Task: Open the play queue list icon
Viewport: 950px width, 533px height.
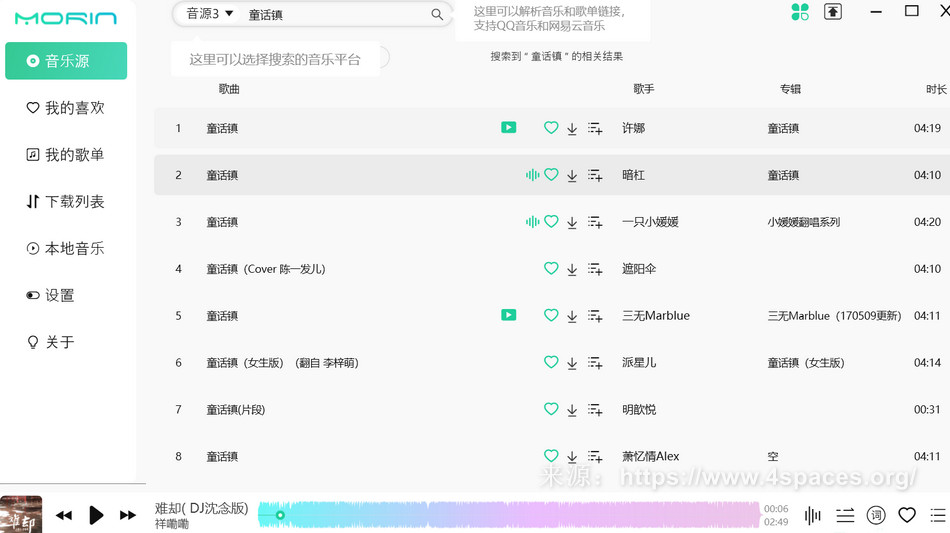Action: 938,515
